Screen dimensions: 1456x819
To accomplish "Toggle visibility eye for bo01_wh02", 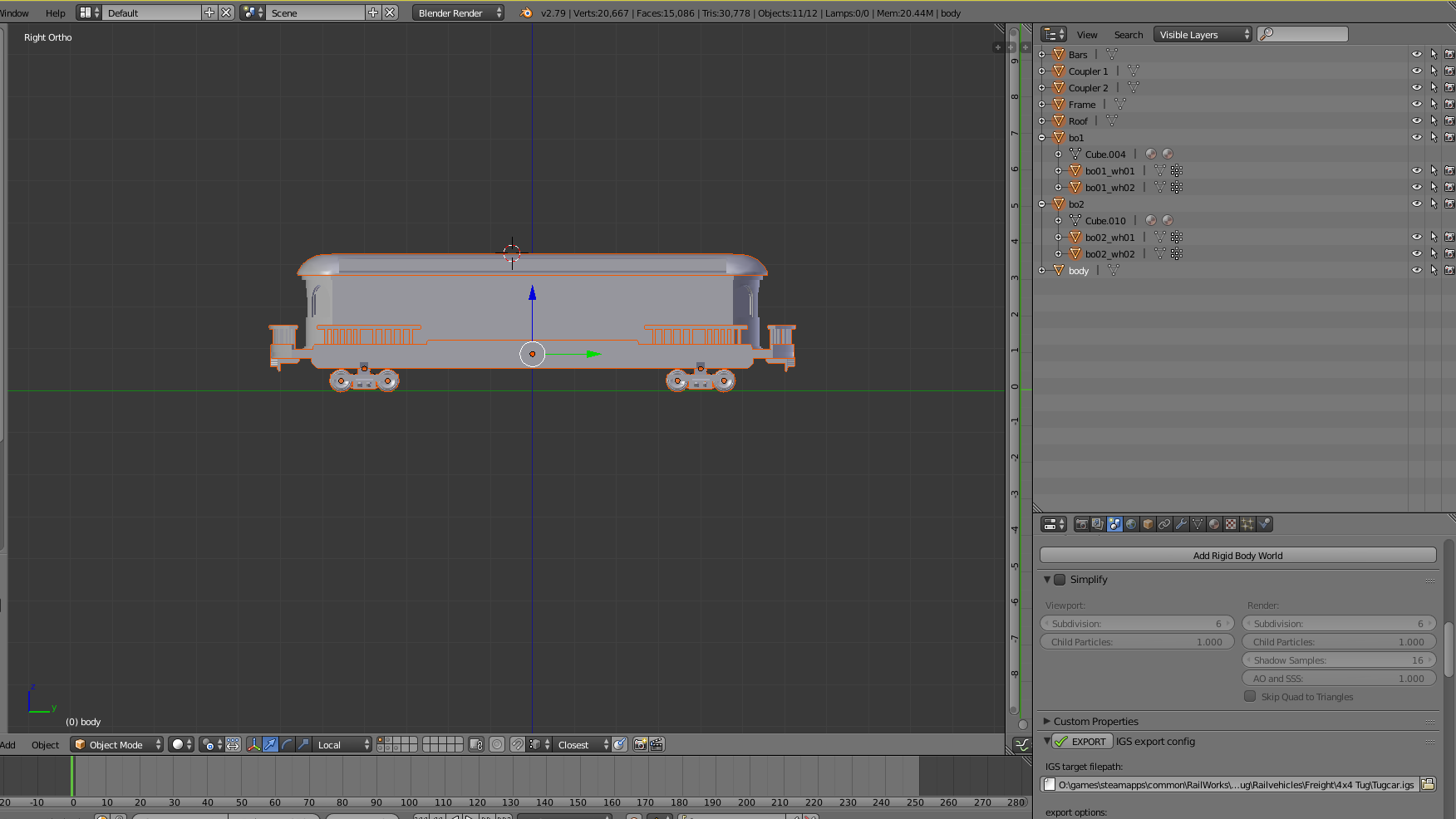I will pos(1417,187).
